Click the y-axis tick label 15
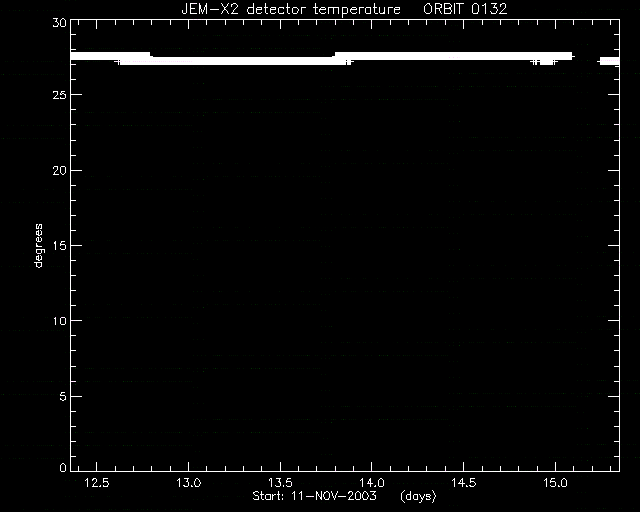 click(x=59, y=245)
